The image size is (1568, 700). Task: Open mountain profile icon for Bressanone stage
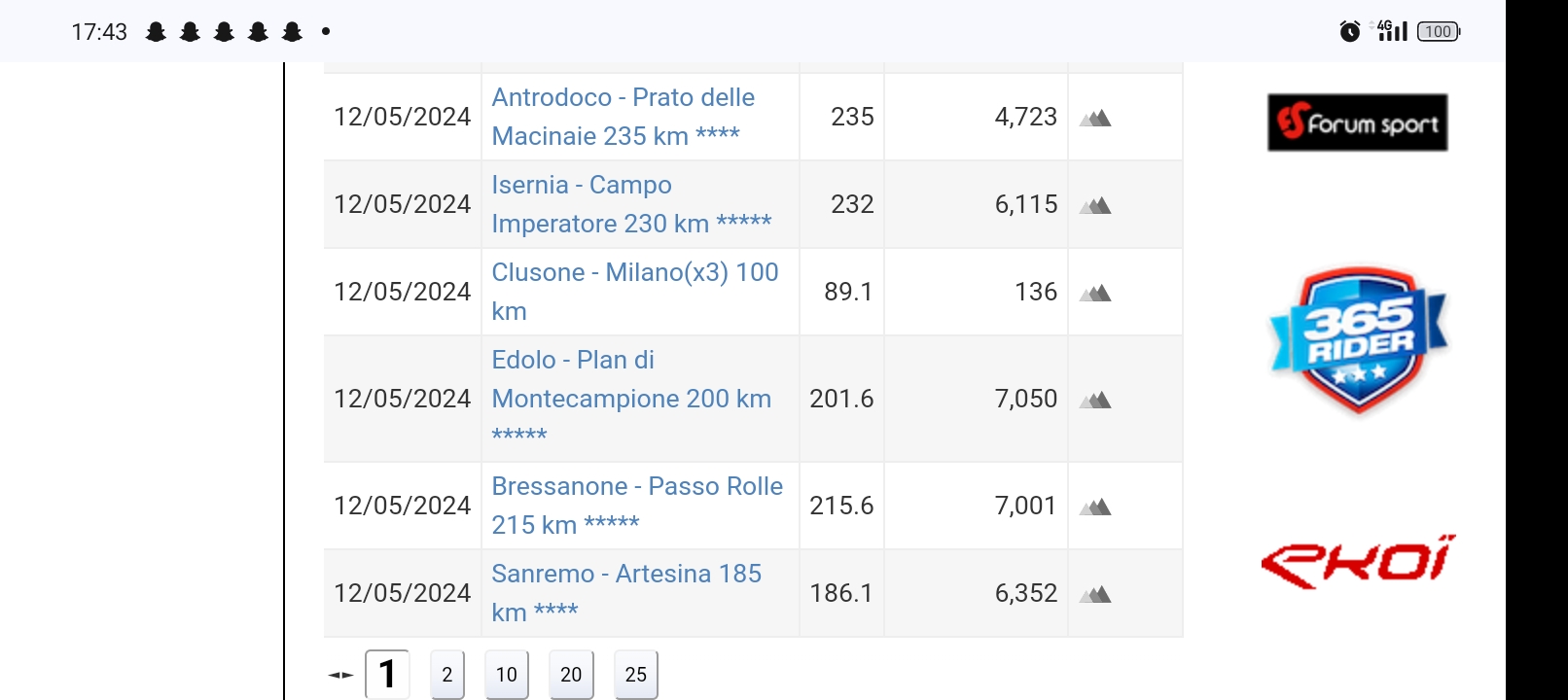(x=1095, y=507)
